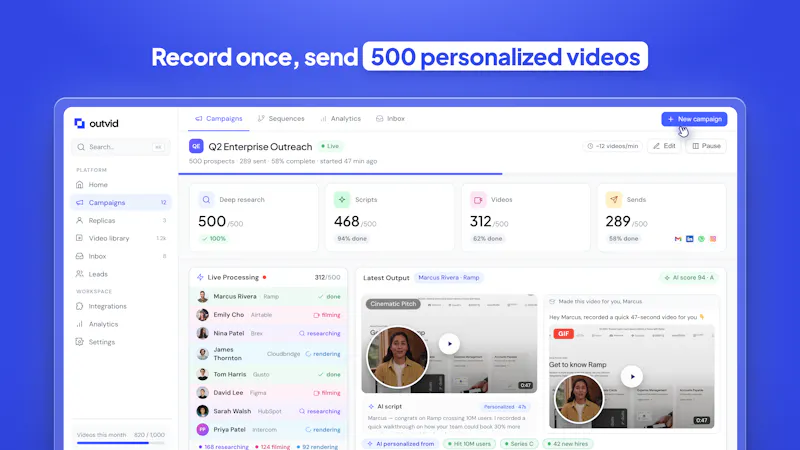Click the Videos camera icon
Viewport: 800px width, 450px height.
pos(478,199)
